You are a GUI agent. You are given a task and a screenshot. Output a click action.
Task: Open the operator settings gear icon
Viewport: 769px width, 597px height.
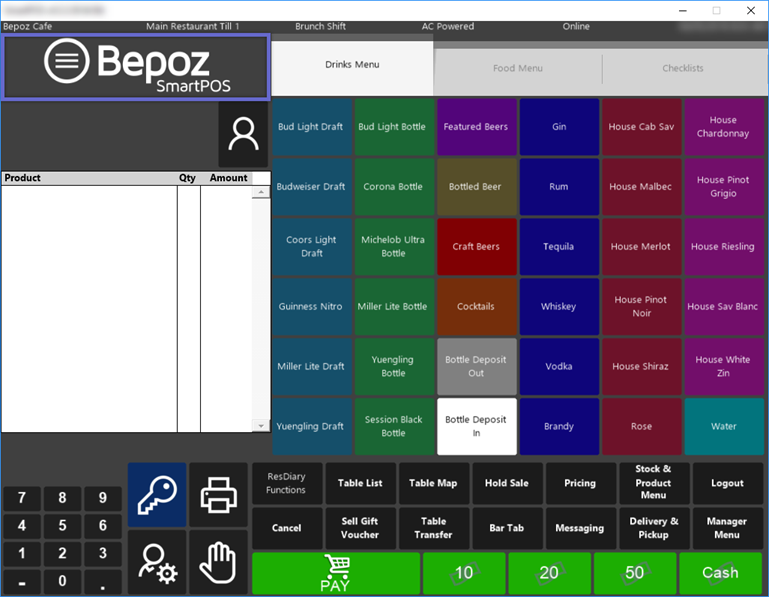157,562
